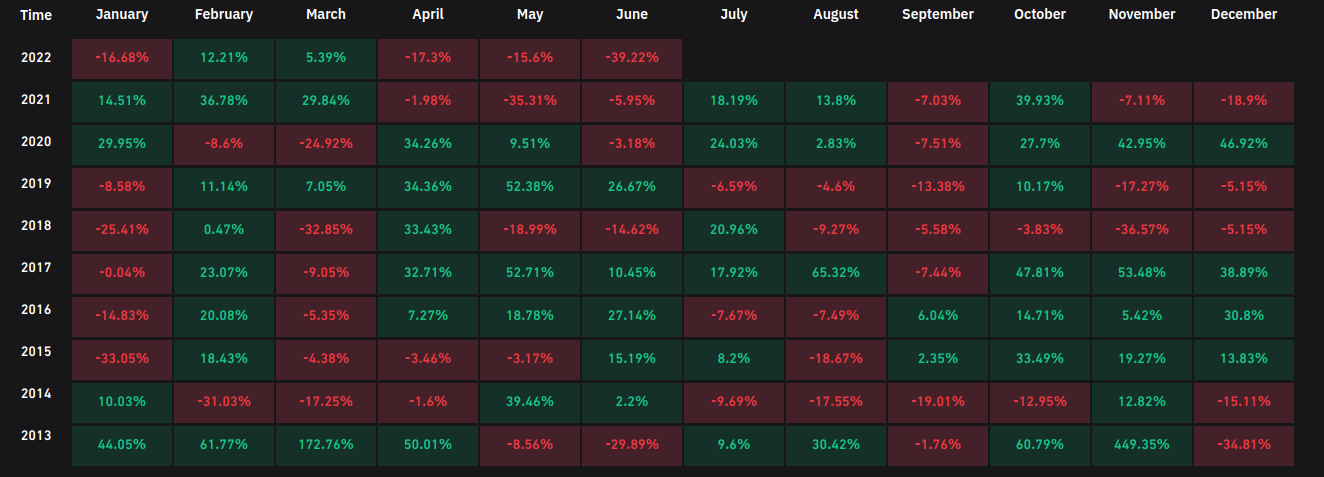Select the March 2013 cell showing 172.76%

(x=326, y=445)
